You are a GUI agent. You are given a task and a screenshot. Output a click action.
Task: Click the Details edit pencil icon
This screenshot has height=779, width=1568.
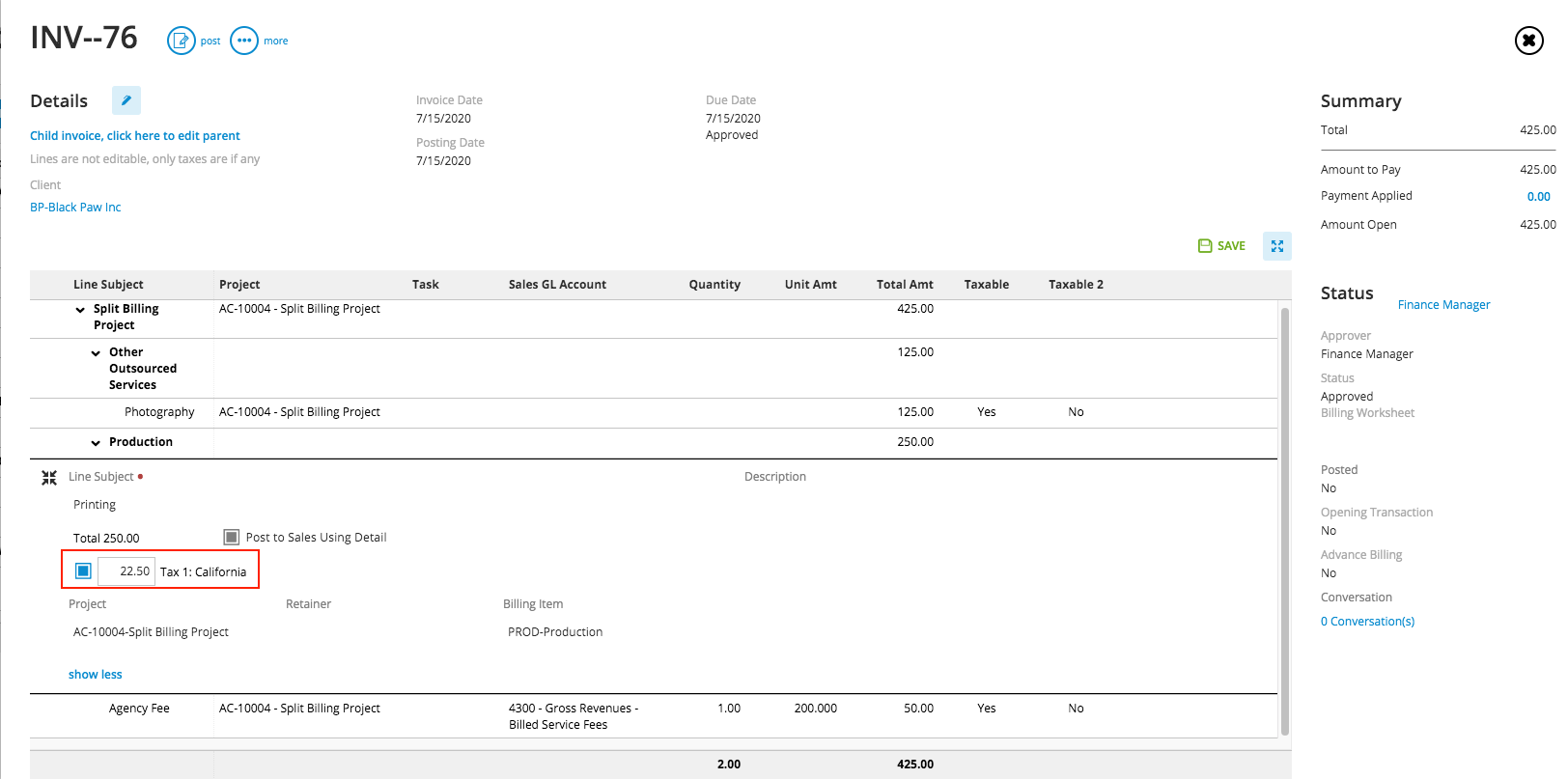click(126, 100)
